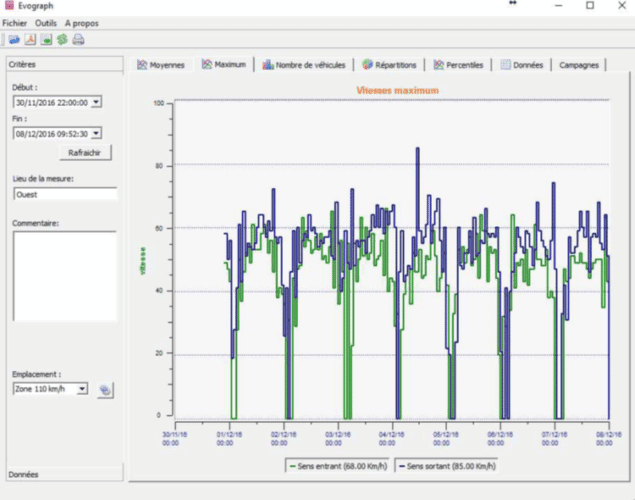Click the printer icon in toolbar
This screenshot has height=500, width=635.
tap(78, 40)
